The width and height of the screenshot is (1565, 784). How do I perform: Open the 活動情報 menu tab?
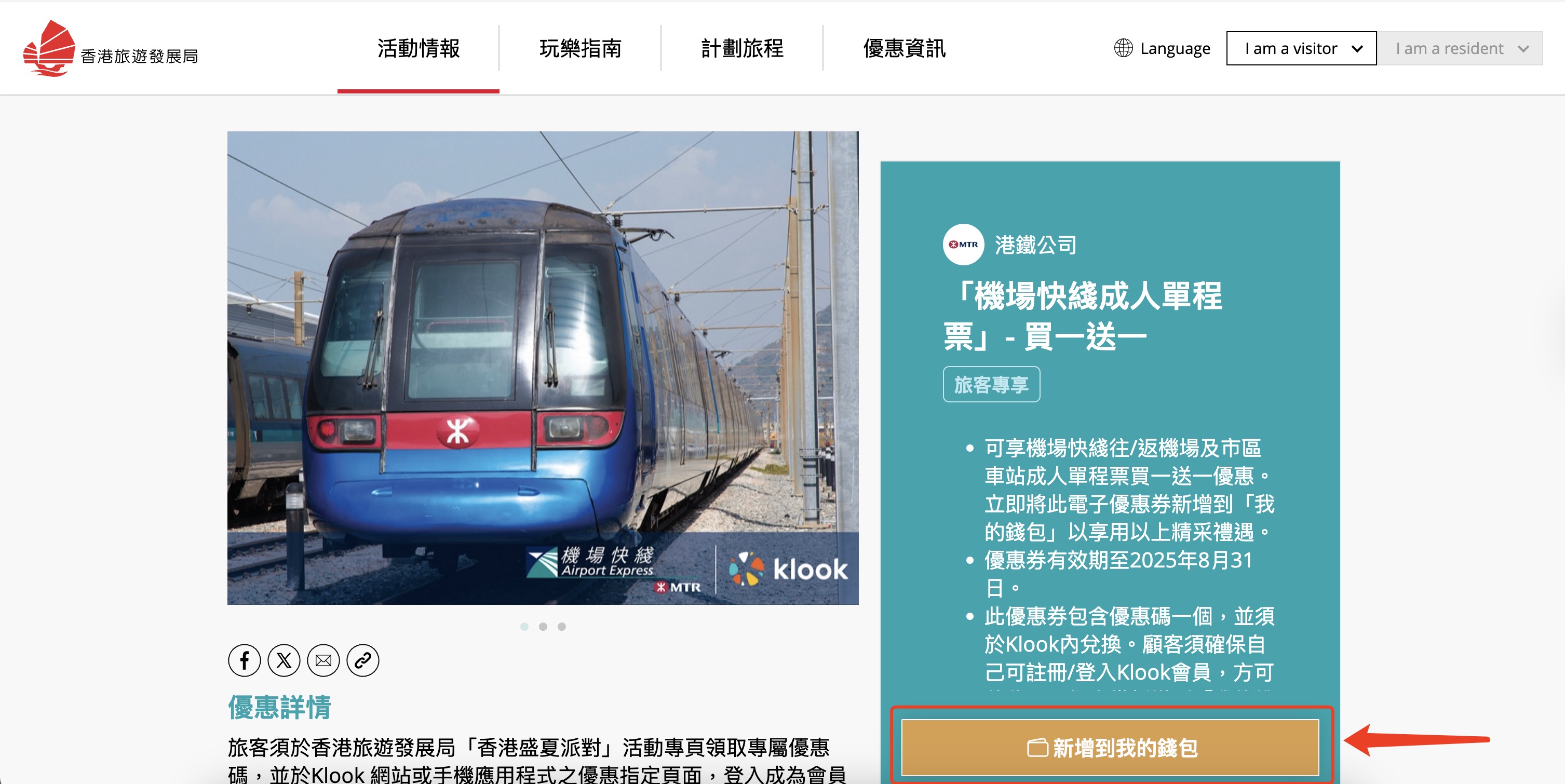[419, 49]
